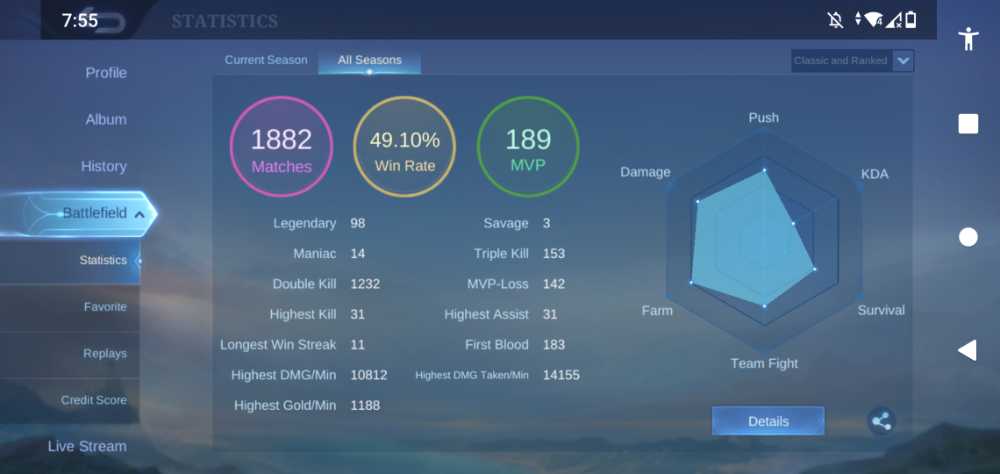Image resolution: width=1000 pixels, height=474 pixels.
Task: Tap the Savage count 3
Action: (x=547, y=223)
